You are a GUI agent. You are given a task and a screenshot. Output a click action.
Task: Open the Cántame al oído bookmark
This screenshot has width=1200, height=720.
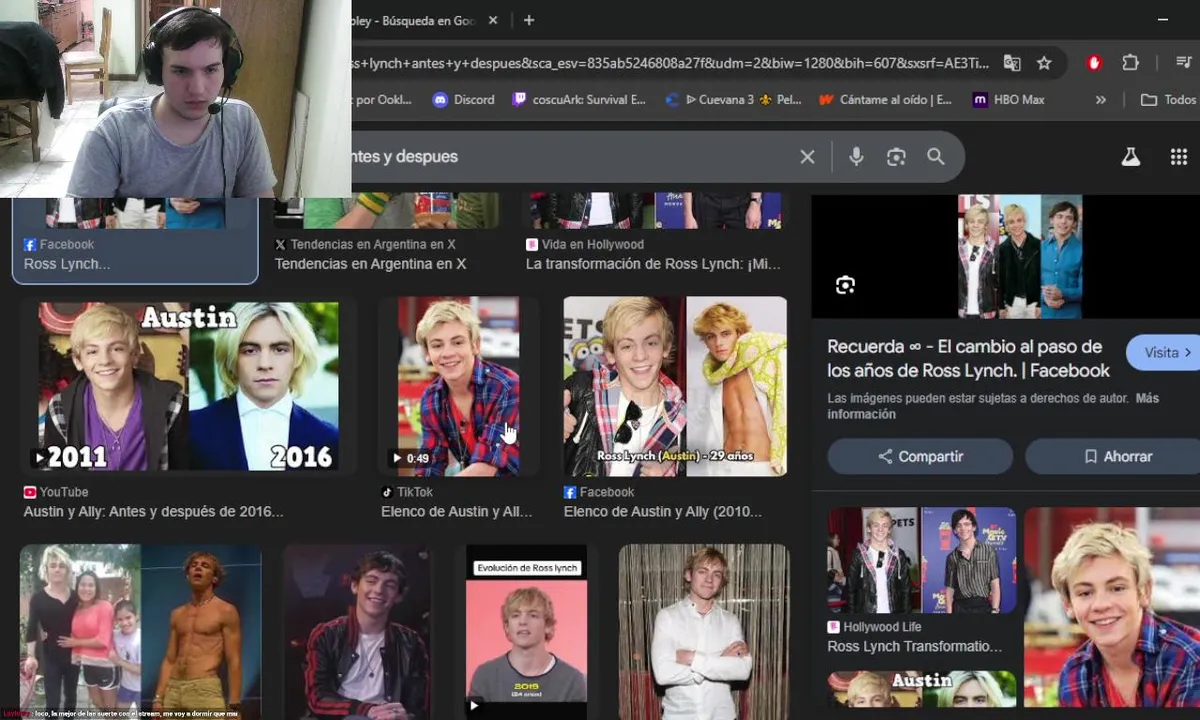(x=885, y=99)
